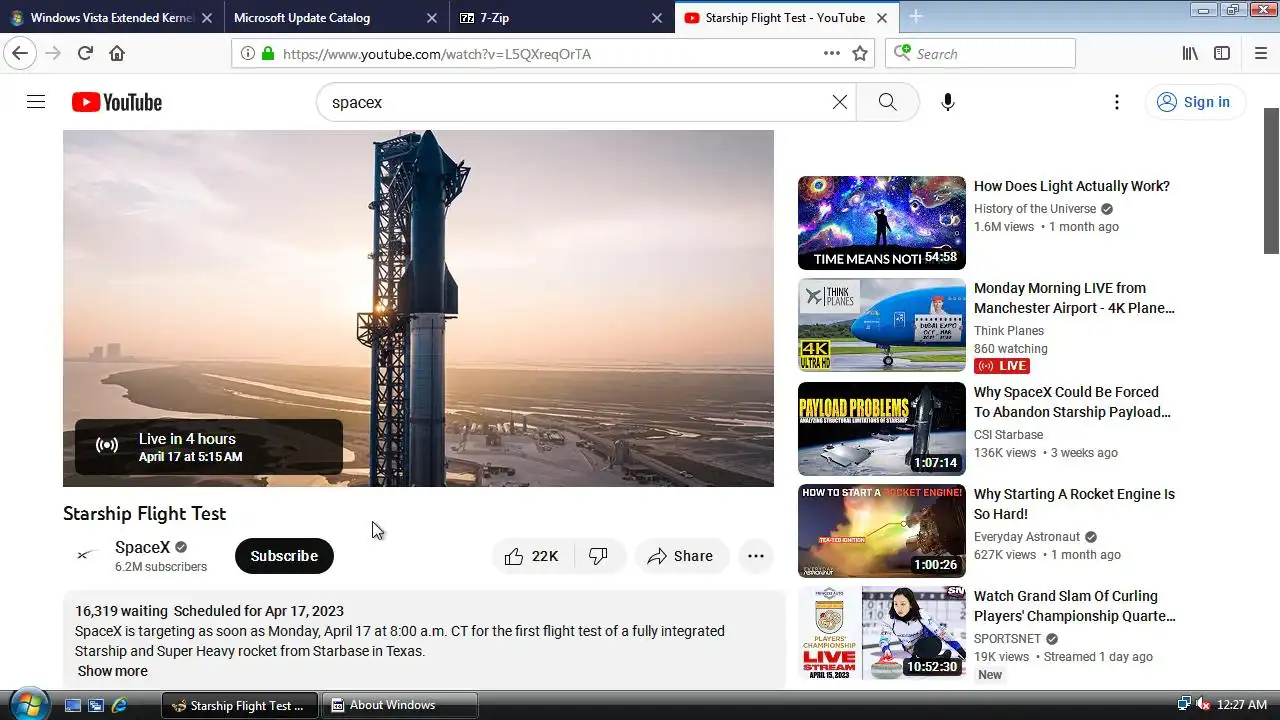Open the Firefox home page icon
The image size is (1280, 720).
click(117, 53)
